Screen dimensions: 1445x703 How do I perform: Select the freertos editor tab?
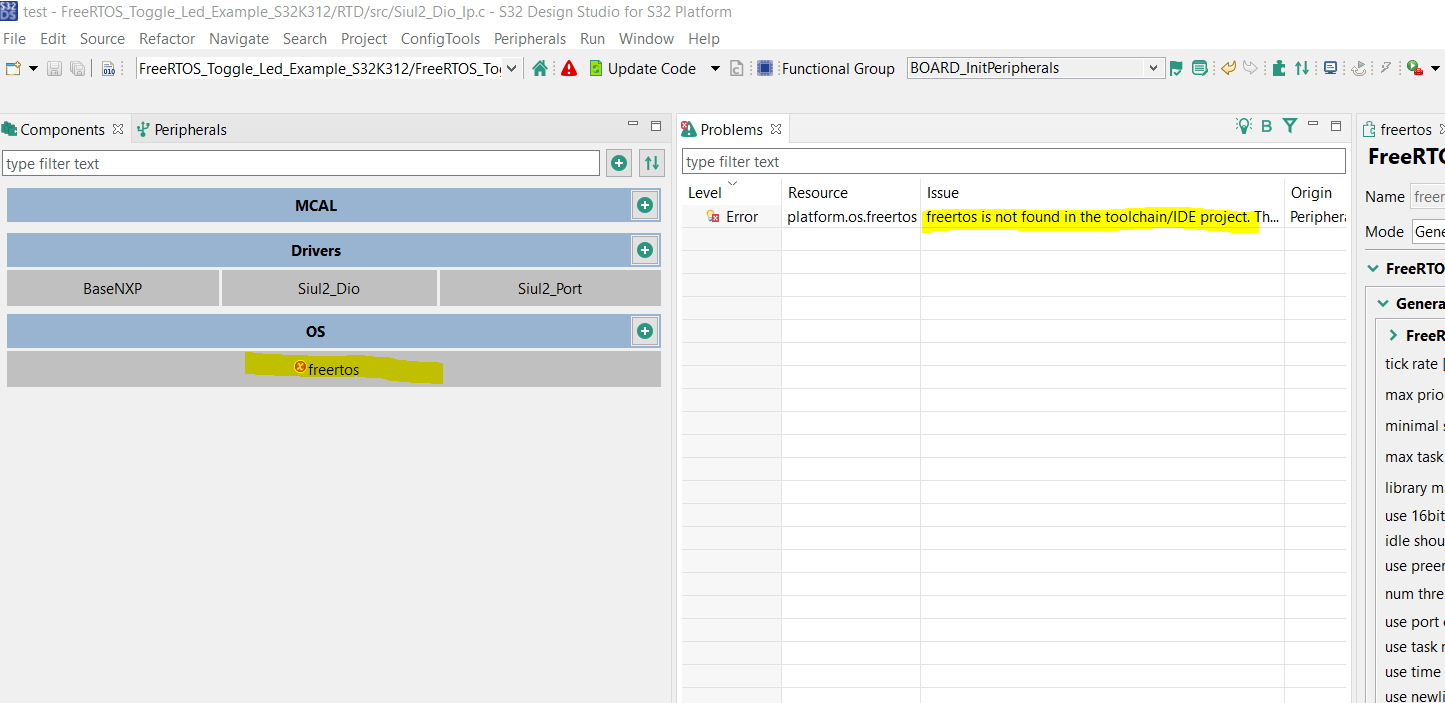[x=1404, y=129]
